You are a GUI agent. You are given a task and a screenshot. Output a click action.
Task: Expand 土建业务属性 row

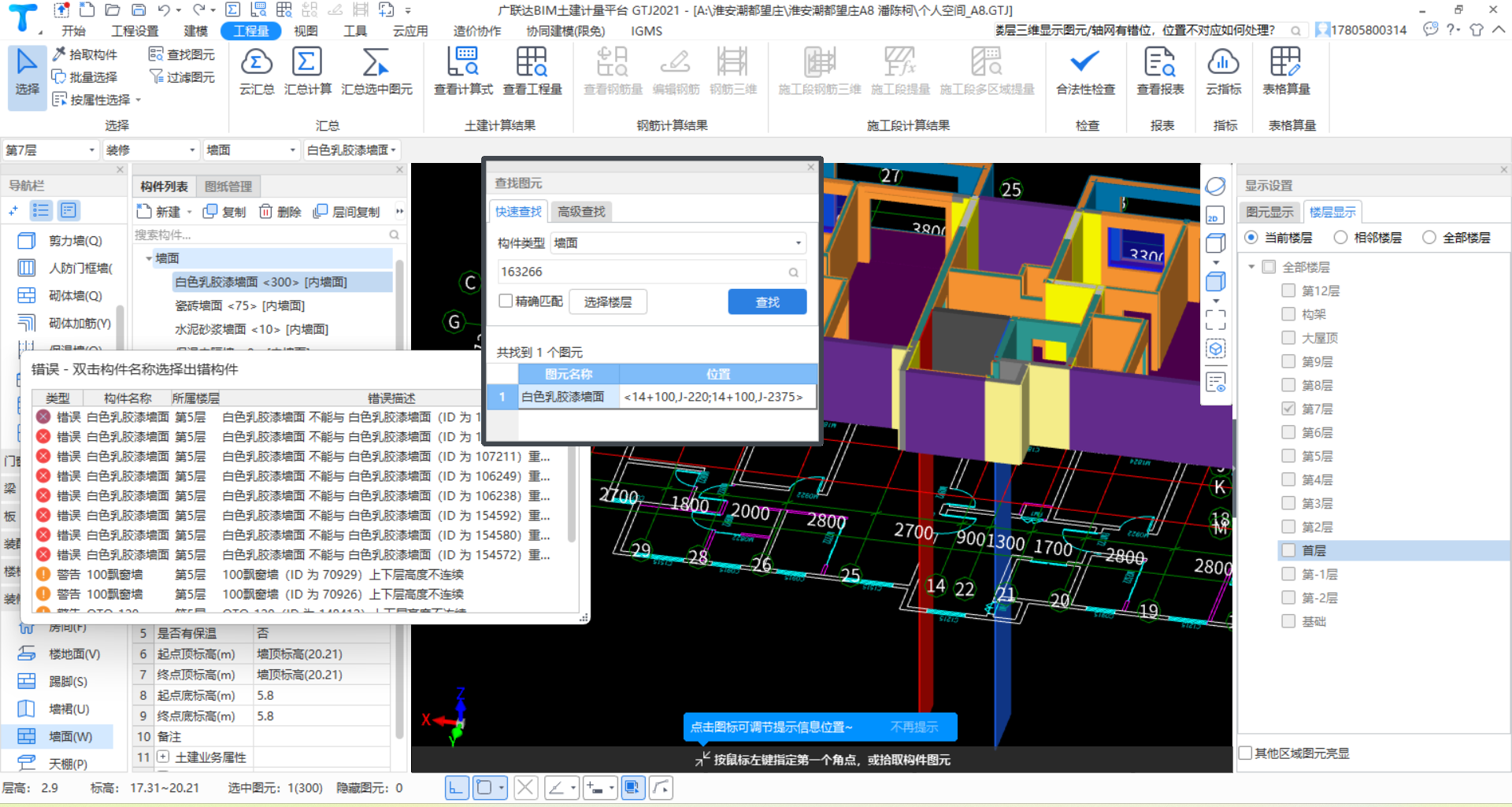pyautogui.click(x=163, y=757)
